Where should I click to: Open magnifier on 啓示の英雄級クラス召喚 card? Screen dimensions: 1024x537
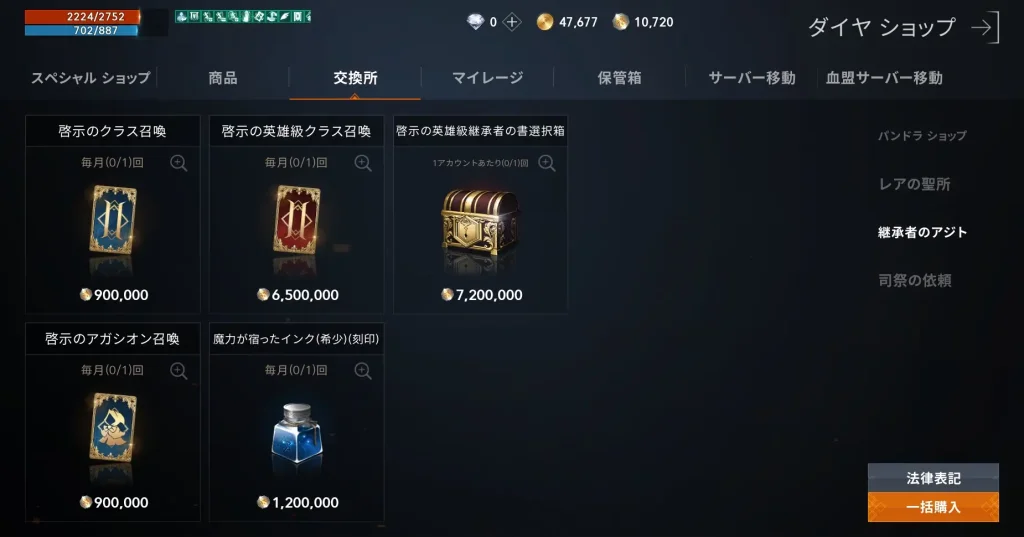pos(363,163)
